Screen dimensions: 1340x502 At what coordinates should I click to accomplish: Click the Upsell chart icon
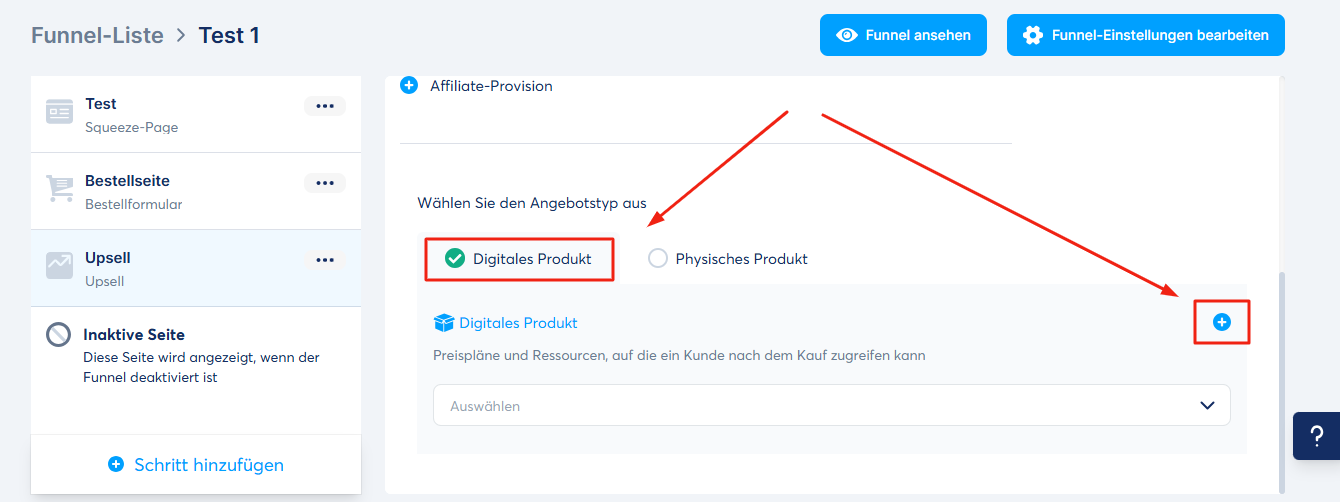[x=59, y=265]
